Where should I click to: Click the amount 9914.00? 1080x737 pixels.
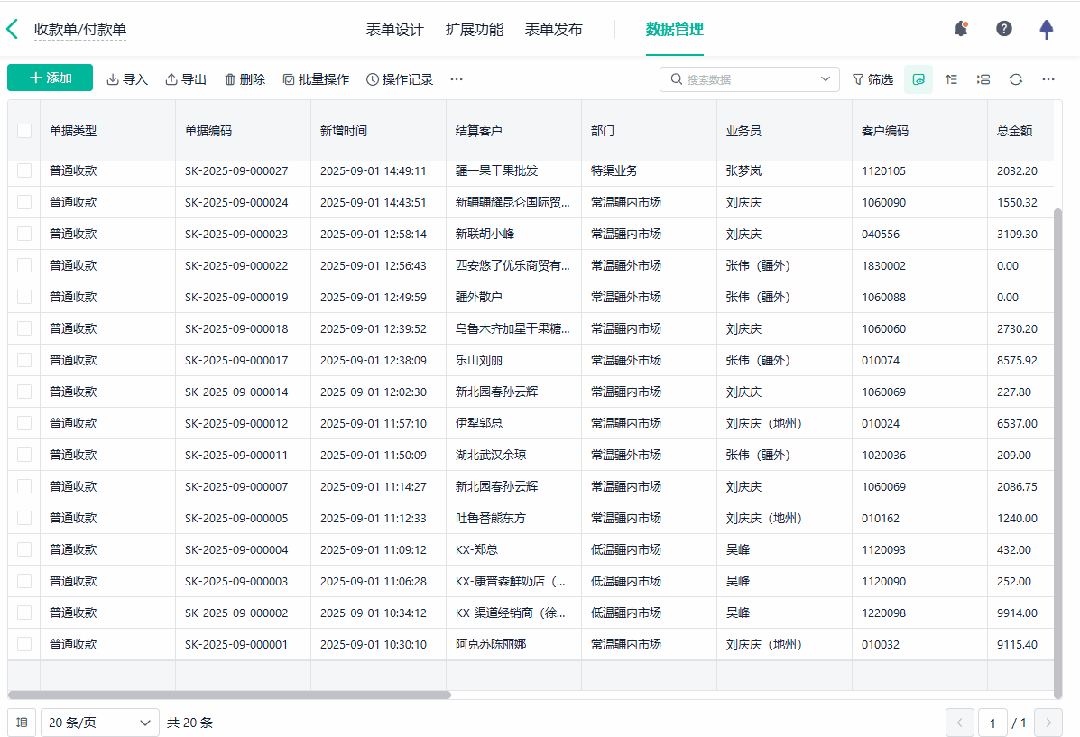click(x=1017, y=613)
